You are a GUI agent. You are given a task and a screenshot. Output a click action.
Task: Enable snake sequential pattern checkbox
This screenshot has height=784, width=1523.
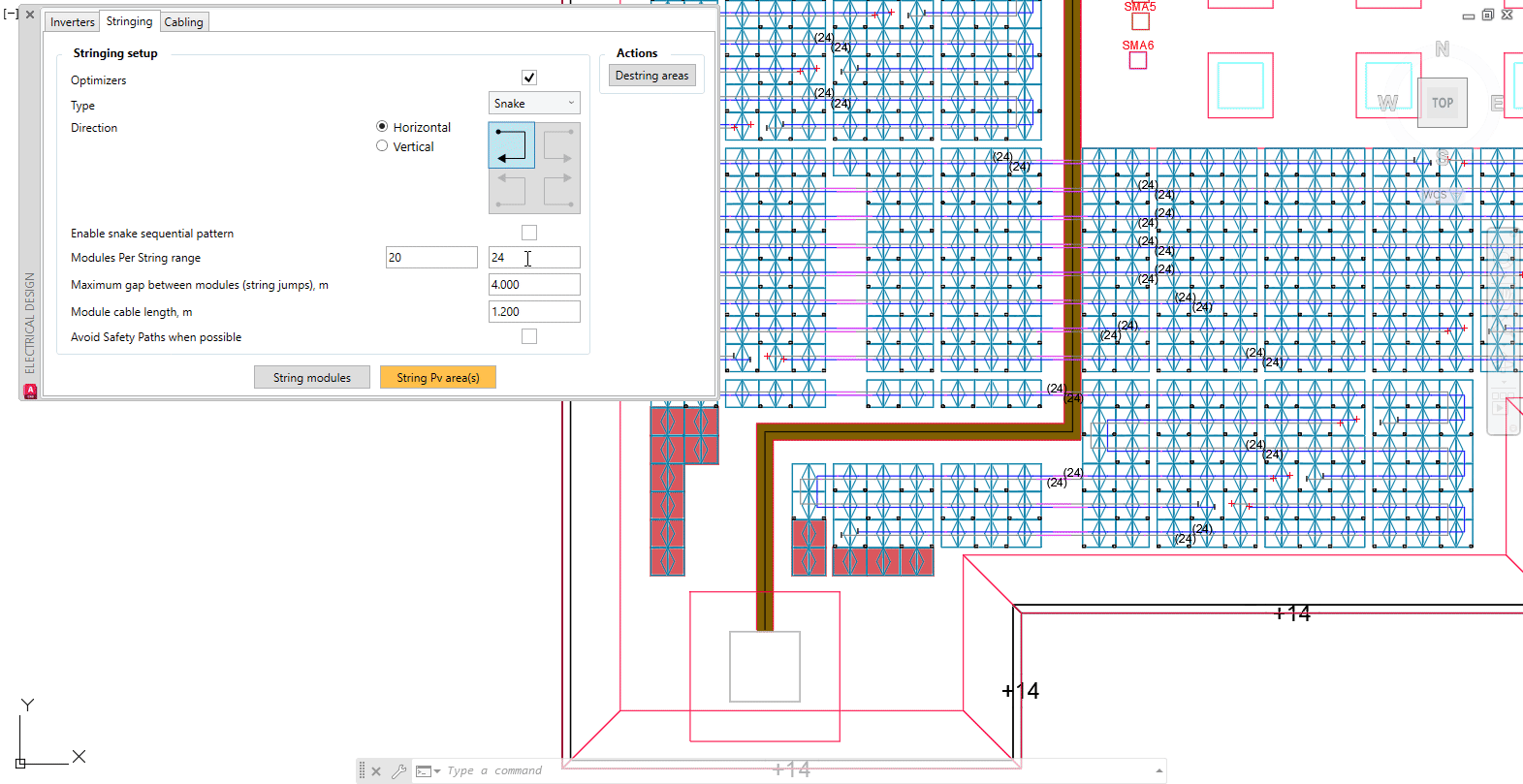point(529,233)
